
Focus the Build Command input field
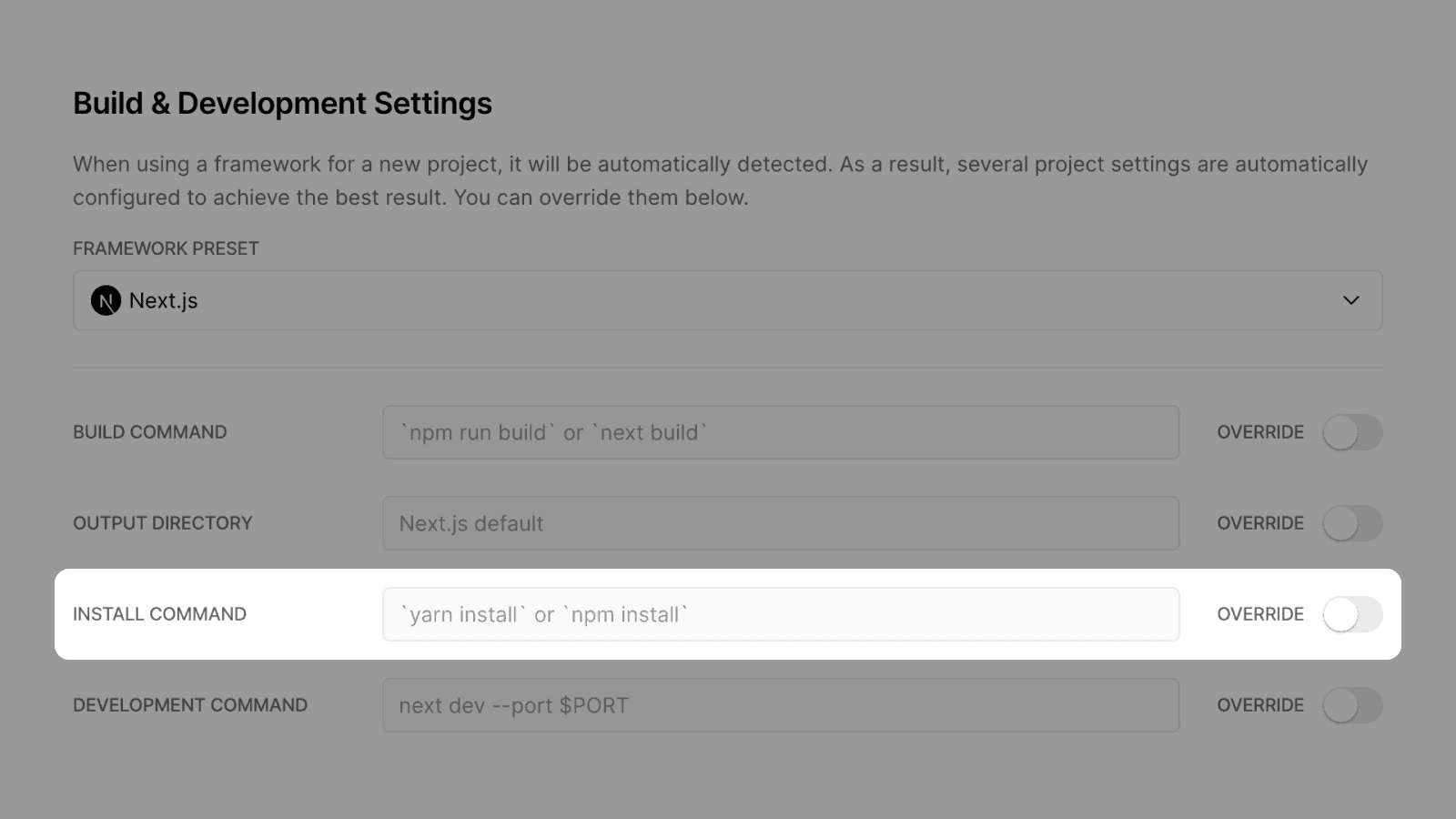coord(781,432)
